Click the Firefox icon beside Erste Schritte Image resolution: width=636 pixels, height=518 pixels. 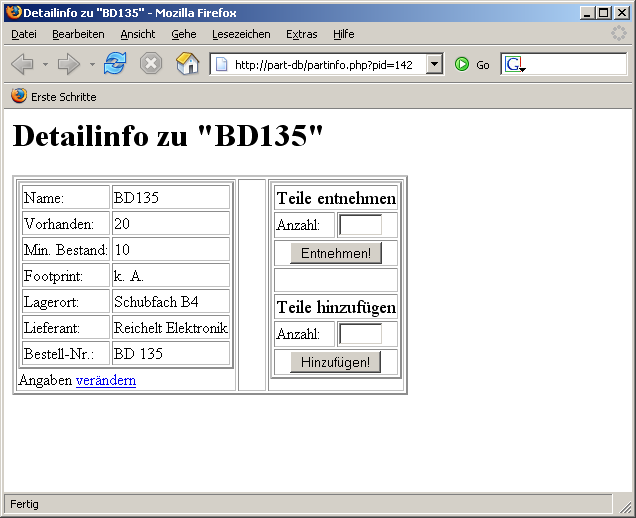coord(19,96)
